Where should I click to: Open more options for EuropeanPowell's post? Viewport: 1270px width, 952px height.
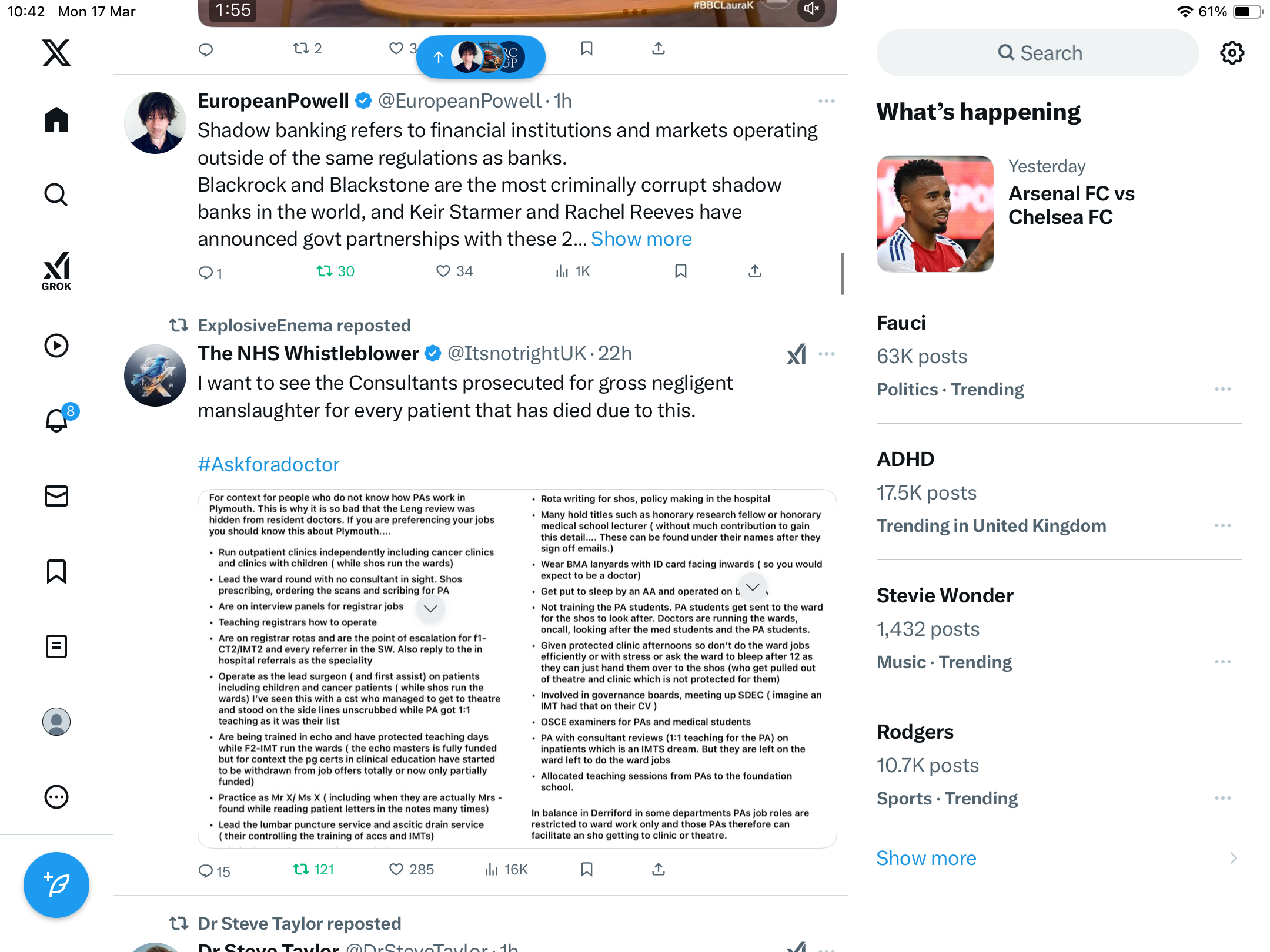click(826, 101)
